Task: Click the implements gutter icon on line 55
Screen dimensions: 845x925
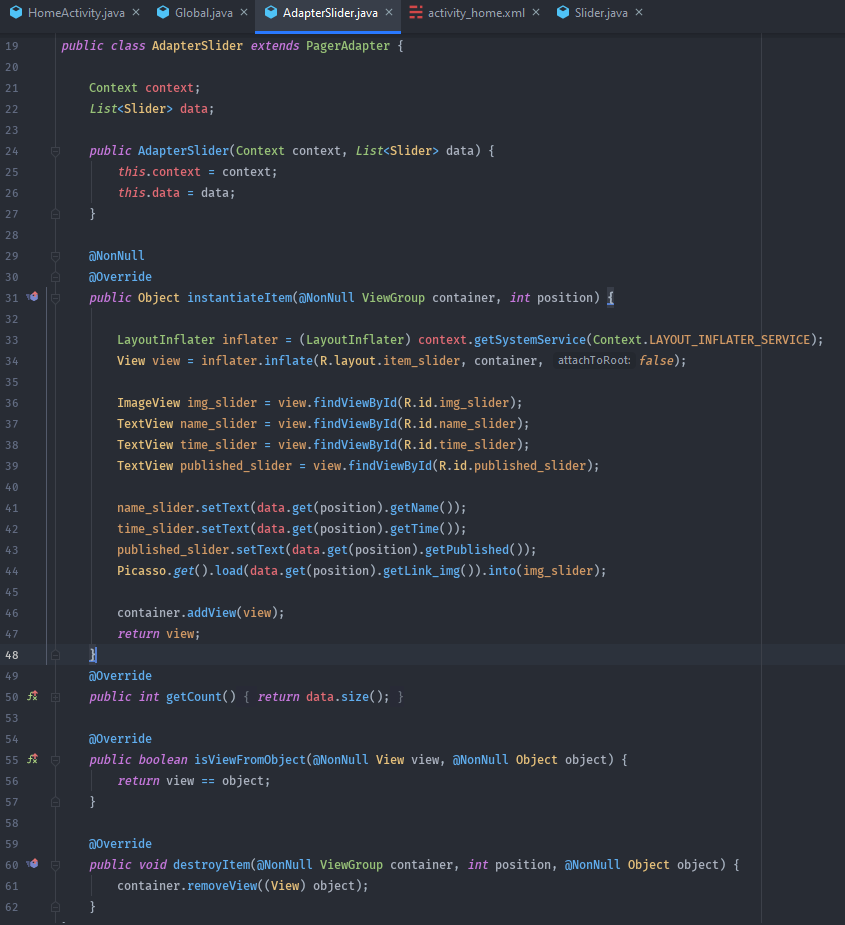Action: pyautogui.click(x=32, y=759)
